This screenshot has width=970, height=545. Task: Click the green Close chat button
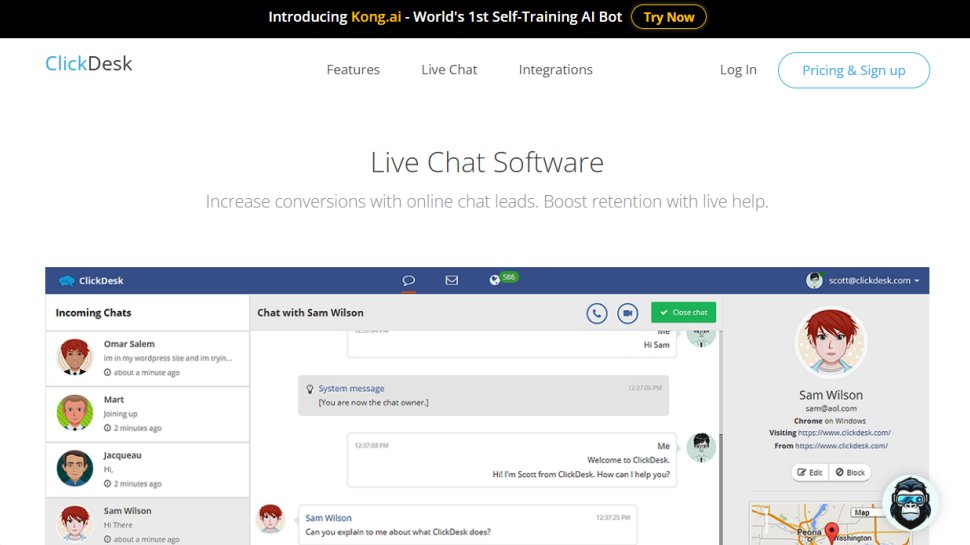[x=683, y=312]
